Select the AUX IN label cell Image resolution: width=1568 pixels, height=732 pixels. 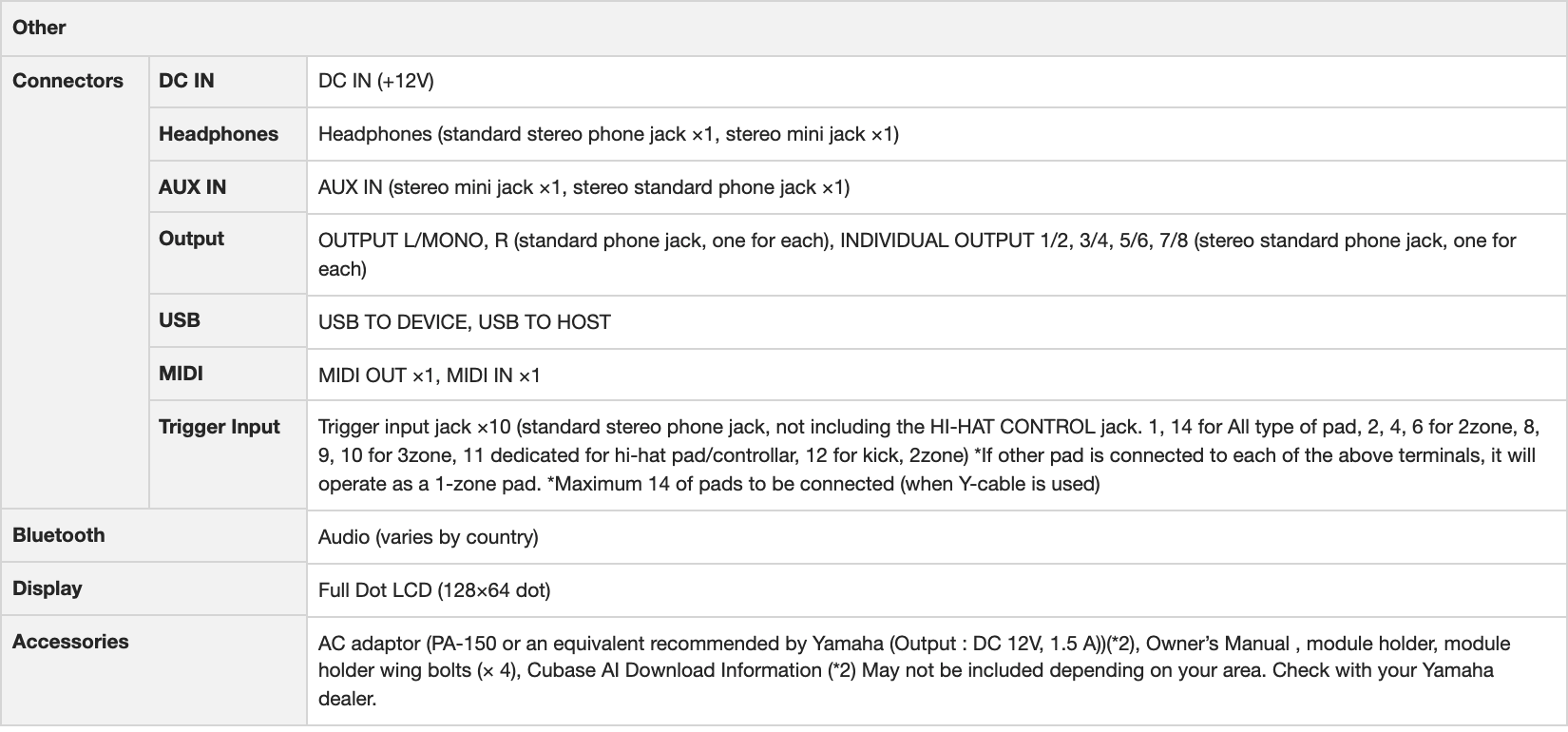(193, 187)
